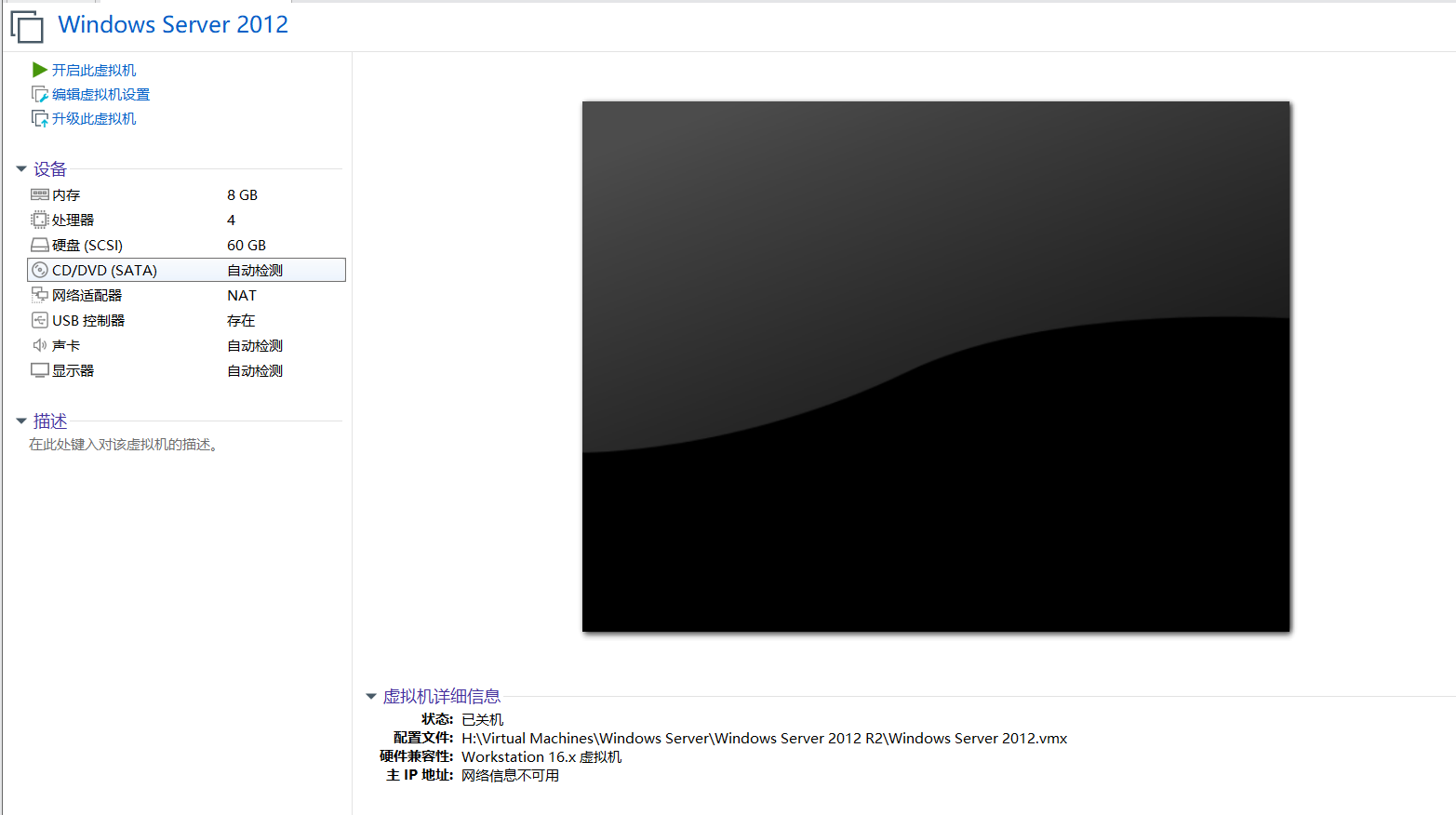Select the 处理器 device row label
The image size is (1456, 815).
pyautogui.click(x=73, y=220)
